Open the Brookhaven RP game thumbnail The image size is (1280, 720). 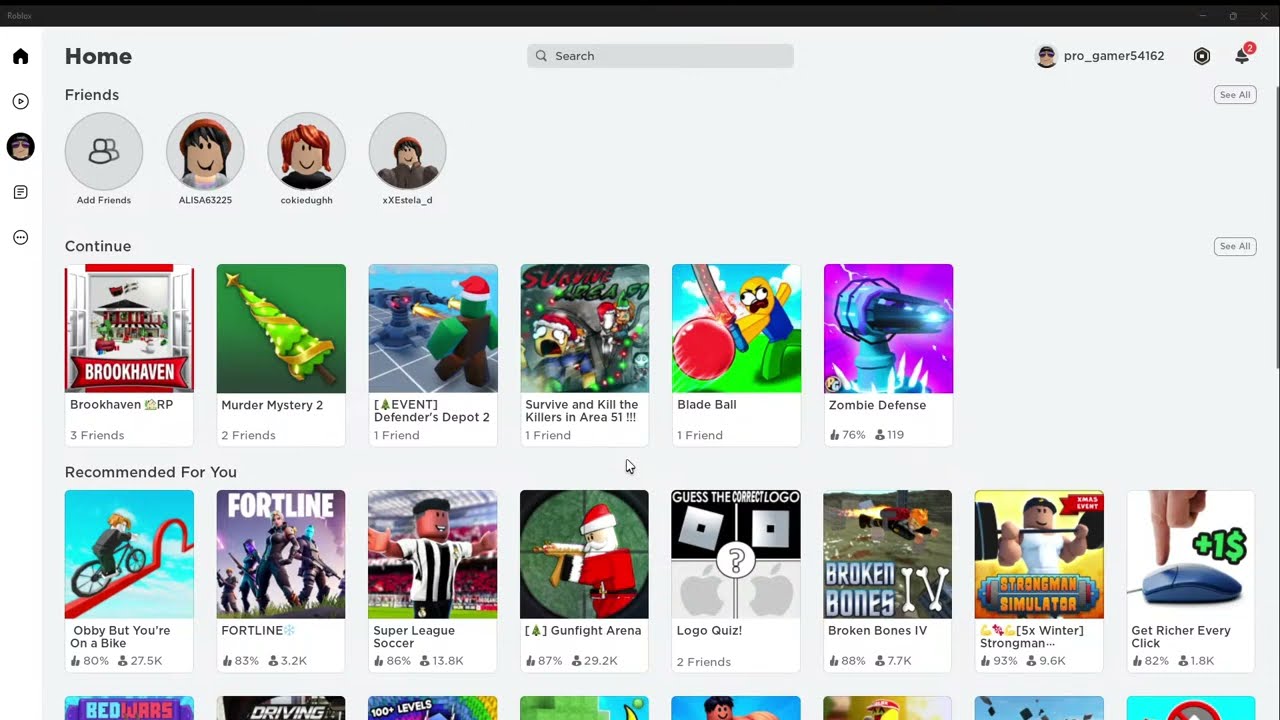(129, 328)
